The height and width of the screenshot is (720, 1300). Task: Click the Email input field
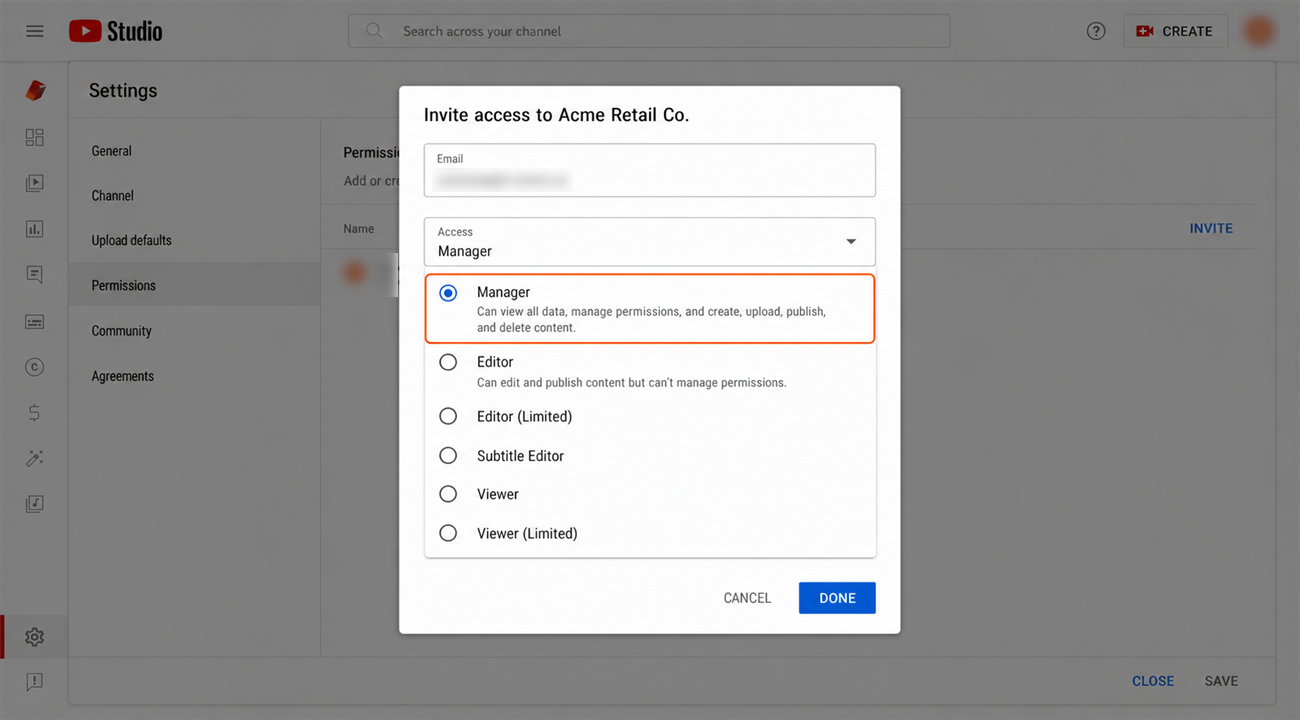click(x=650, y=170)
